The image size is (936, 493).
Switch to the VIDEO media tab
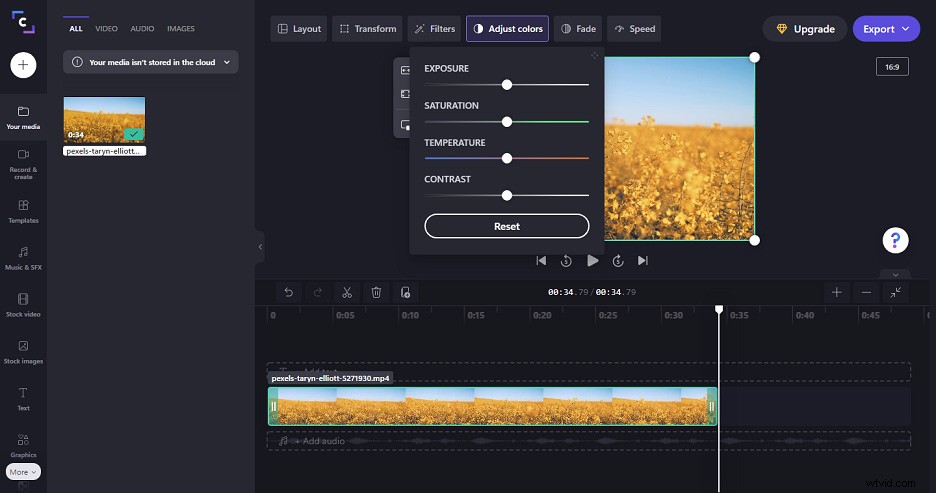click(106, 29)
